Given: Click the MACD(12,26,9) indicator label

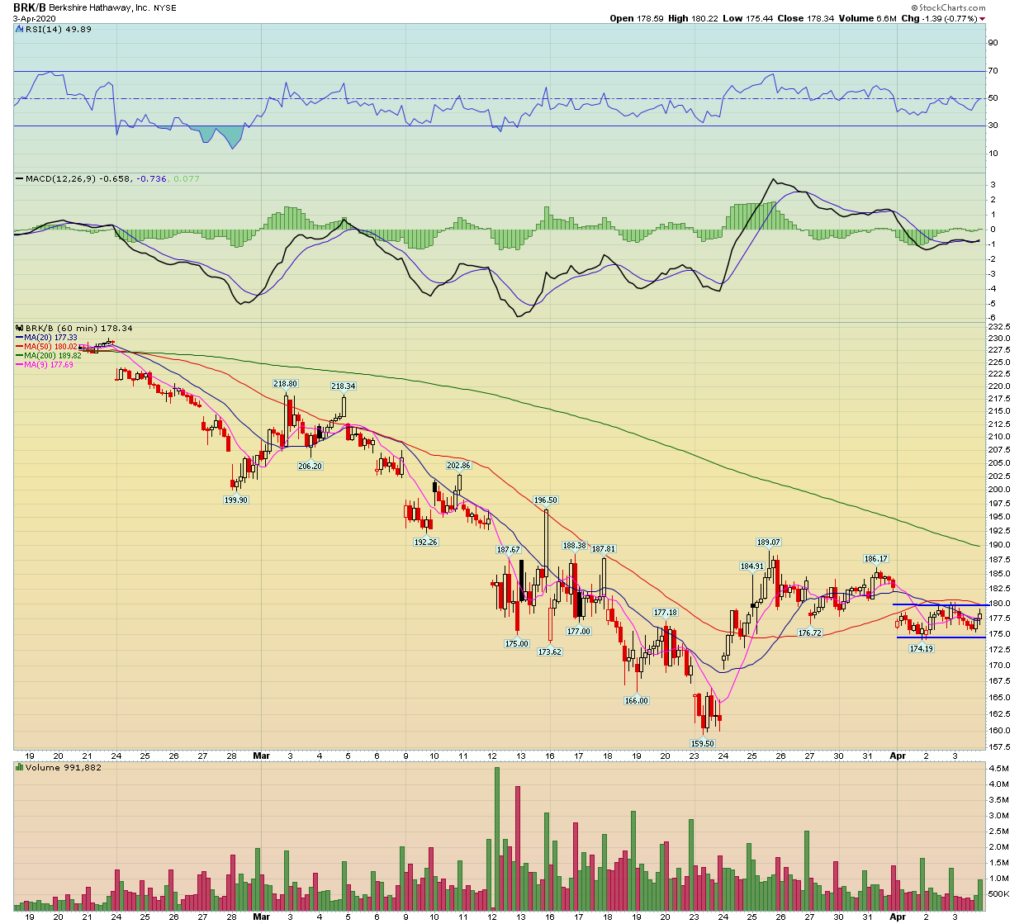Looking at the screenshot, I should tap(108, 178).
